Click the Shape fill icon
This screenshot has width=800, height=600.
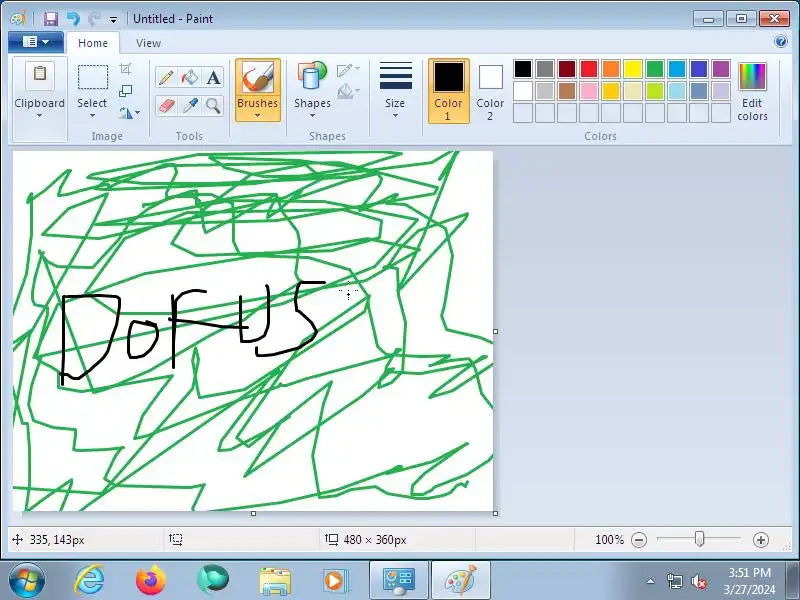pyautogui.click(x=345, y=91)
